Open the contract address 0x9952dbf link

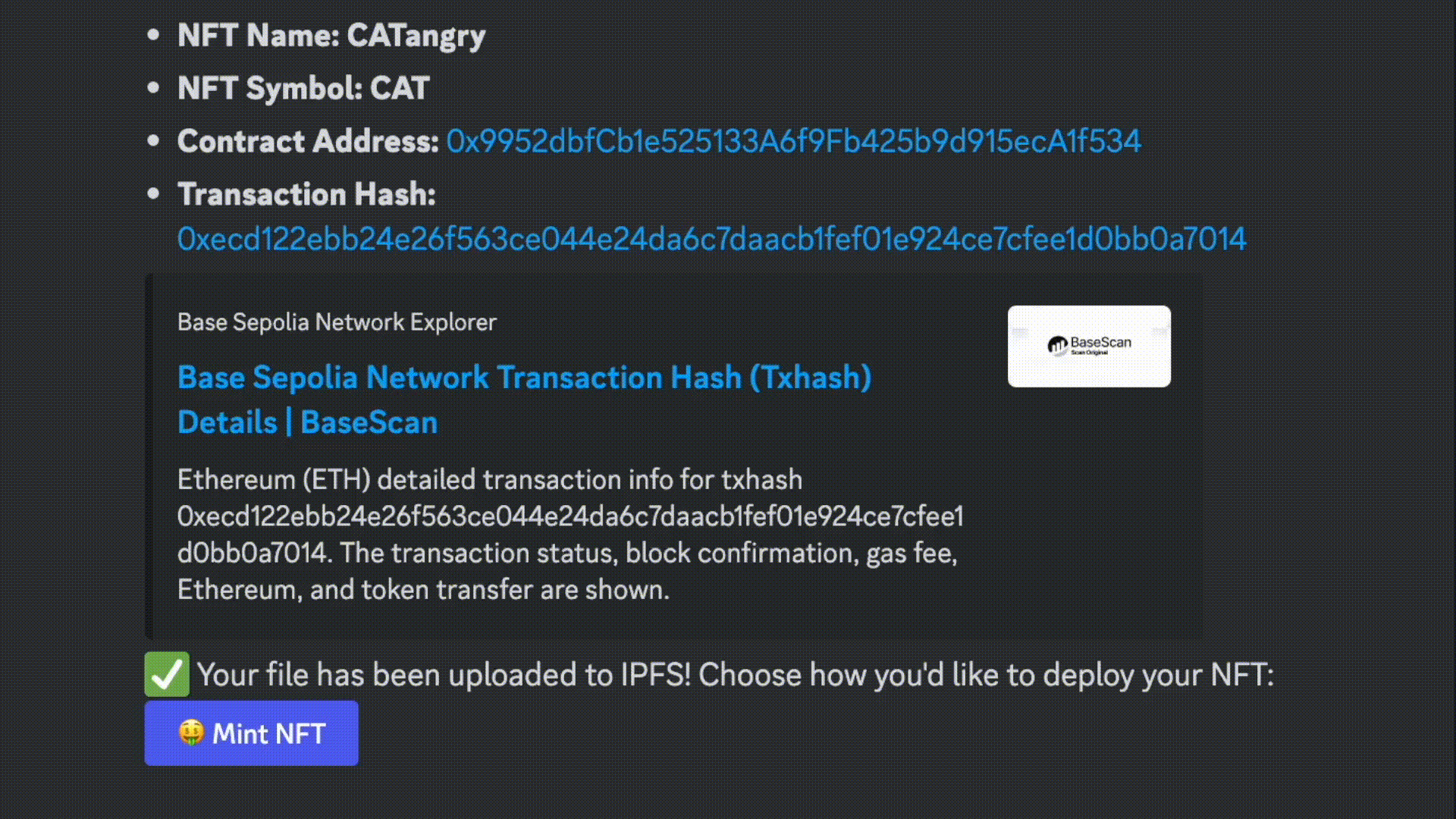[x=793, y=141]
